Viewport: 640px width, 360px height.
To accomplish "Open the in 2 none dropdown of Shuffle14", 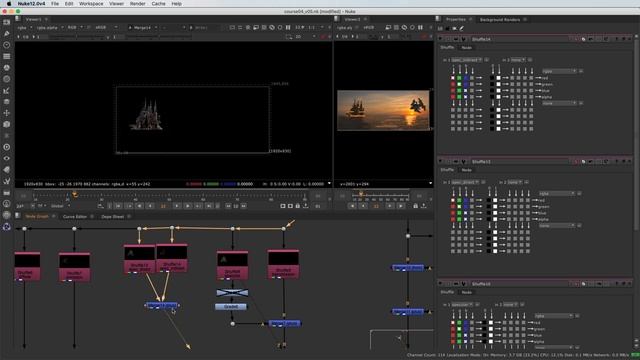I will [518, 60].
